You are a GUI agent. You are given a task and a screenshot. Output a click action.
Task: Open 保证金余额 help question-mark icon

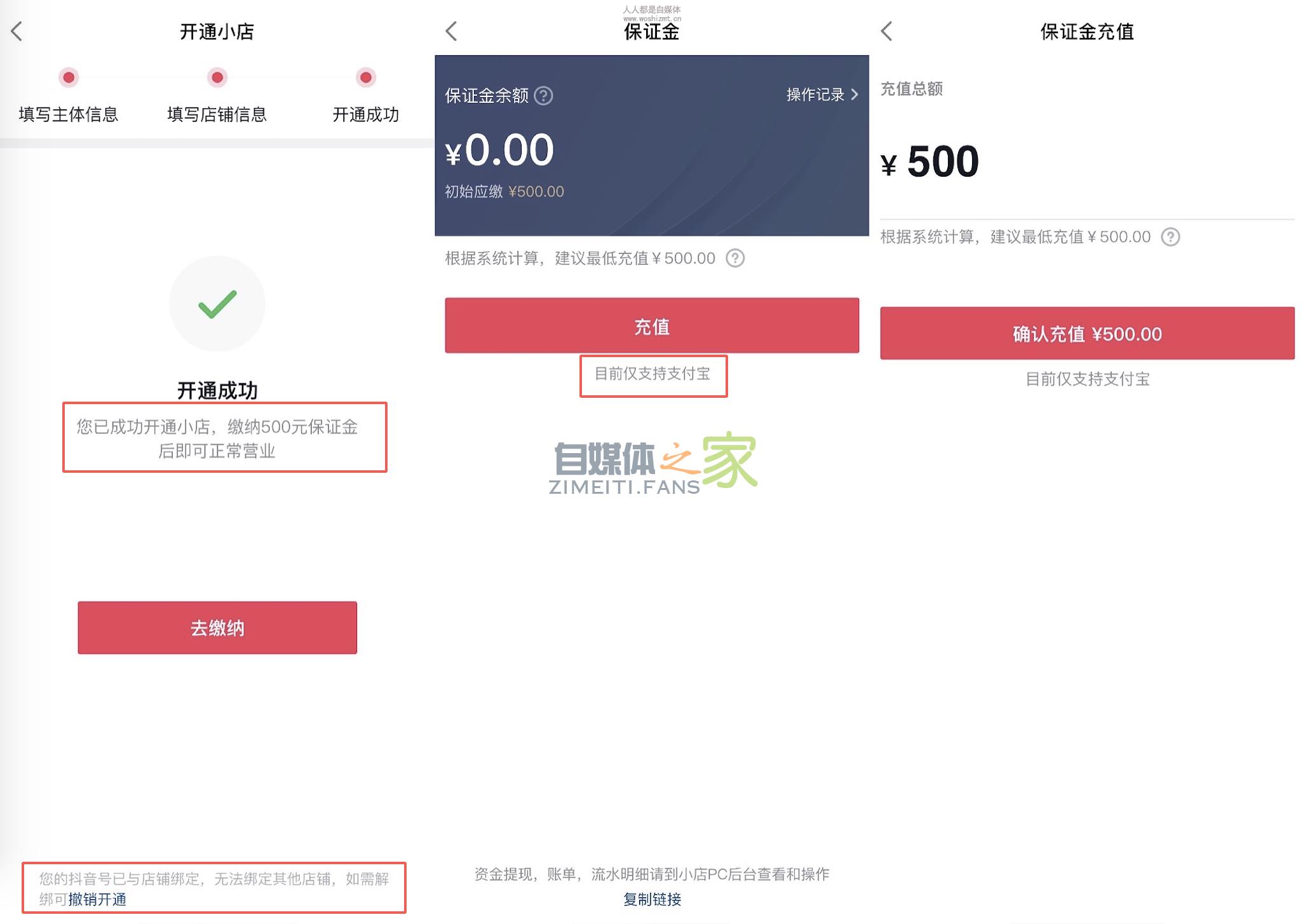pyautogui.click(x=544, y=96)
